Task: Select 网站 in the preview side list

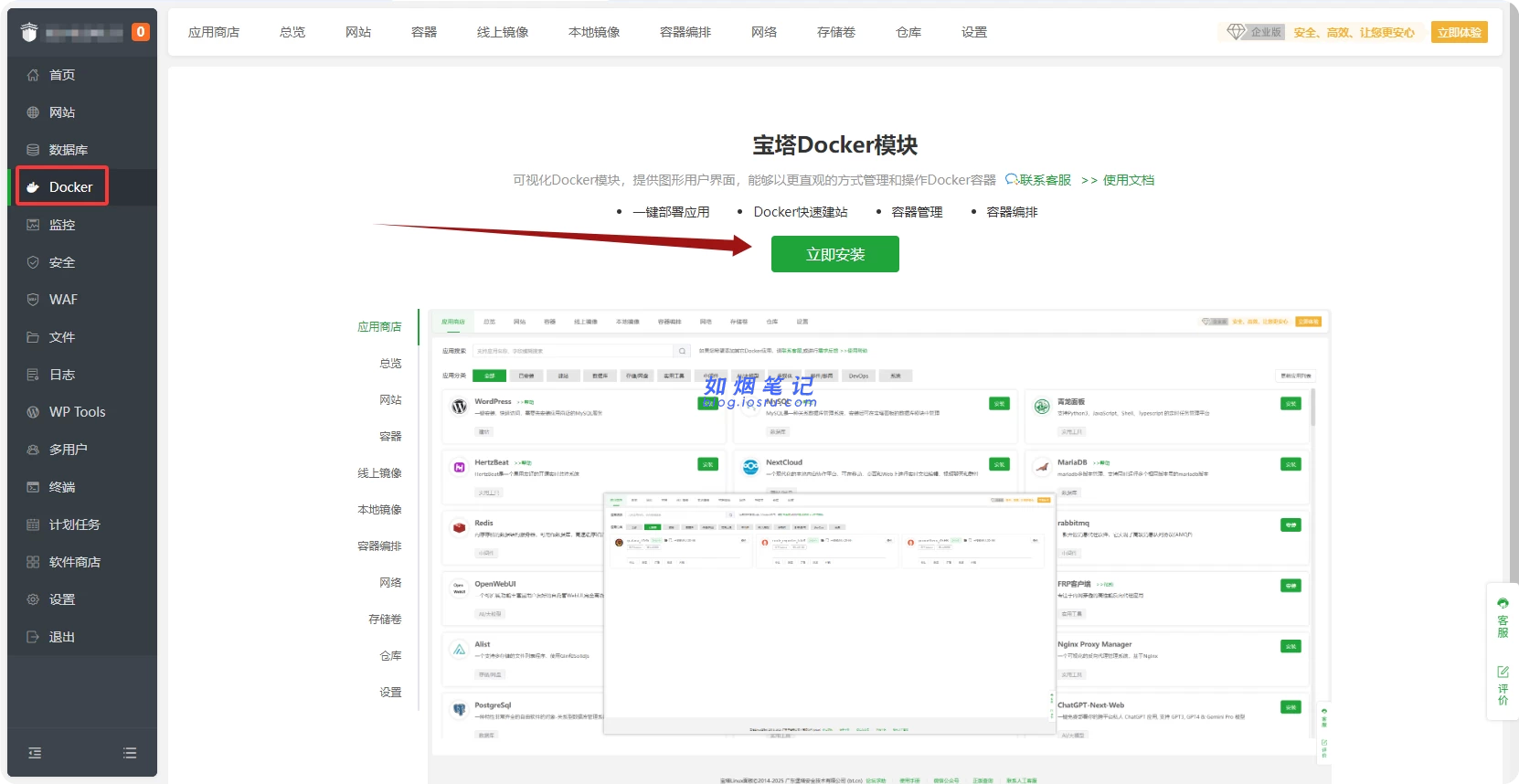Action: (390, 400)
